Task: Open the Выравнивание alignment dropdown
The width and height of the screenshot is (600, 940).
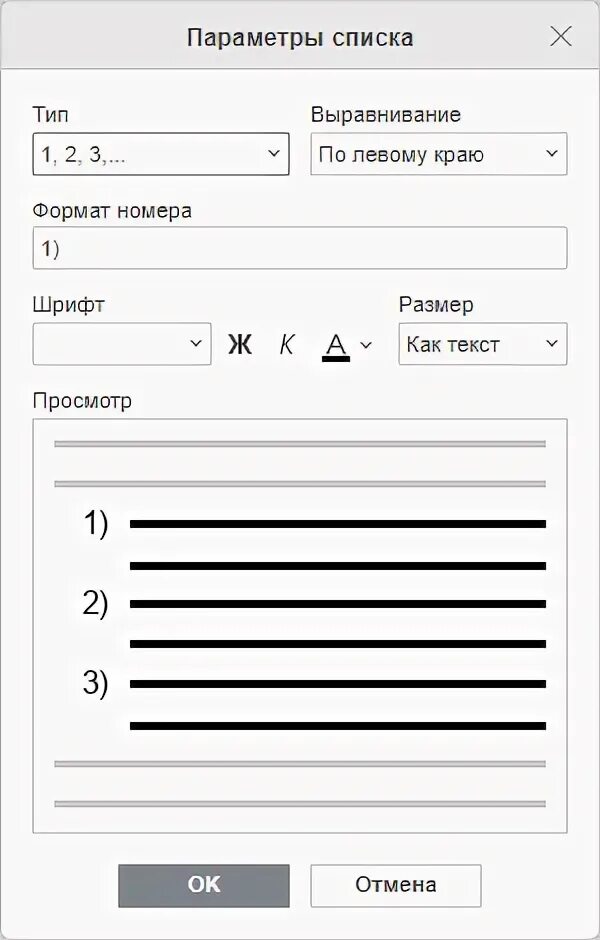Action: [439, 154]
